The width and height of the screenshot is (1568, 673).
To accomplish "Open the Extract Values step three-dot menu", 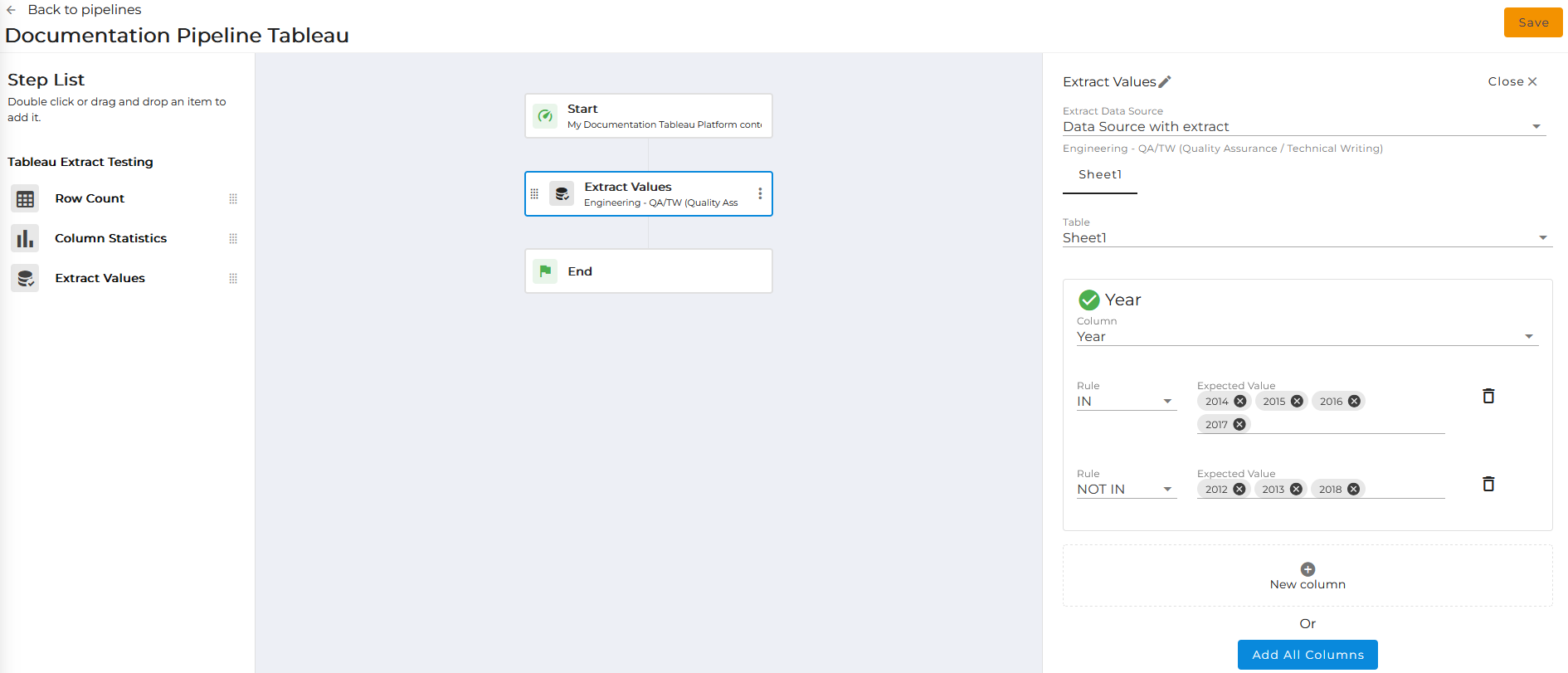I will (x=760, y=193).
